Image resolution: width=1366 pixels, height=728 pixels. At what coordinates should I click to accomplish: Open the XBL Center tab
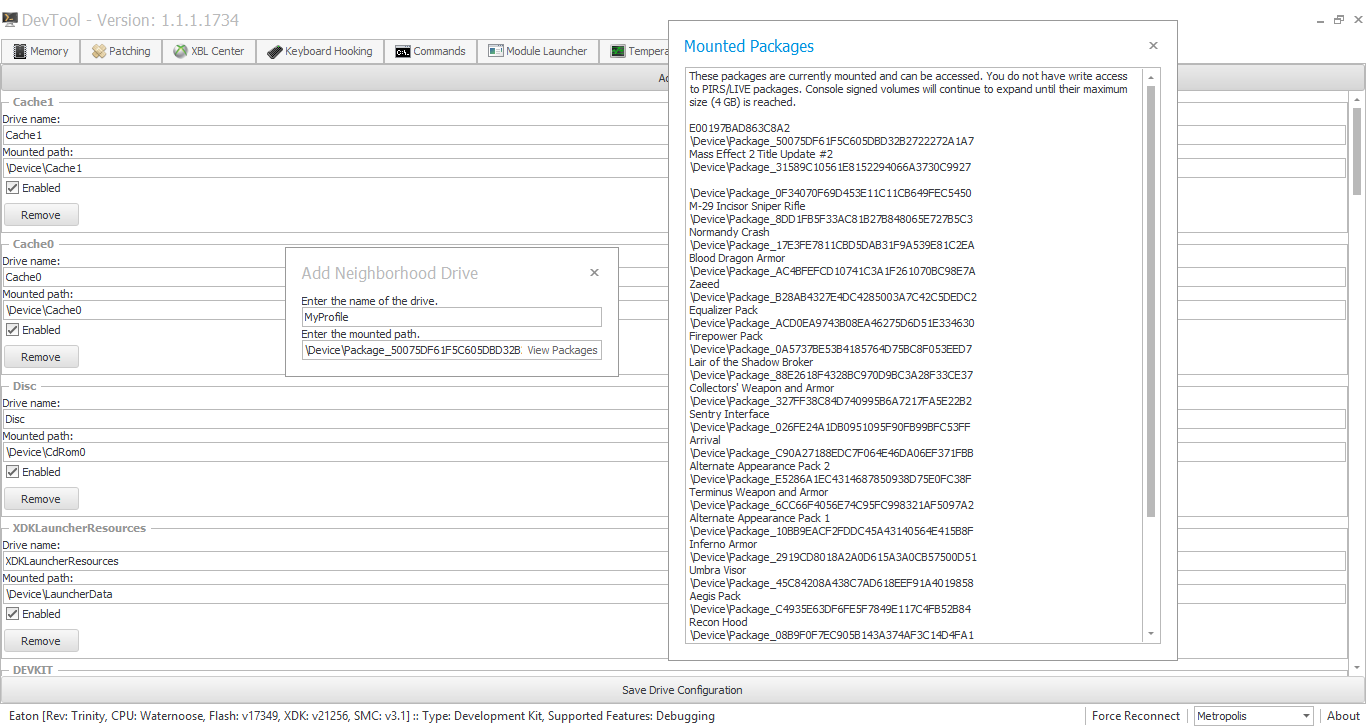click(x=209, y=51)
